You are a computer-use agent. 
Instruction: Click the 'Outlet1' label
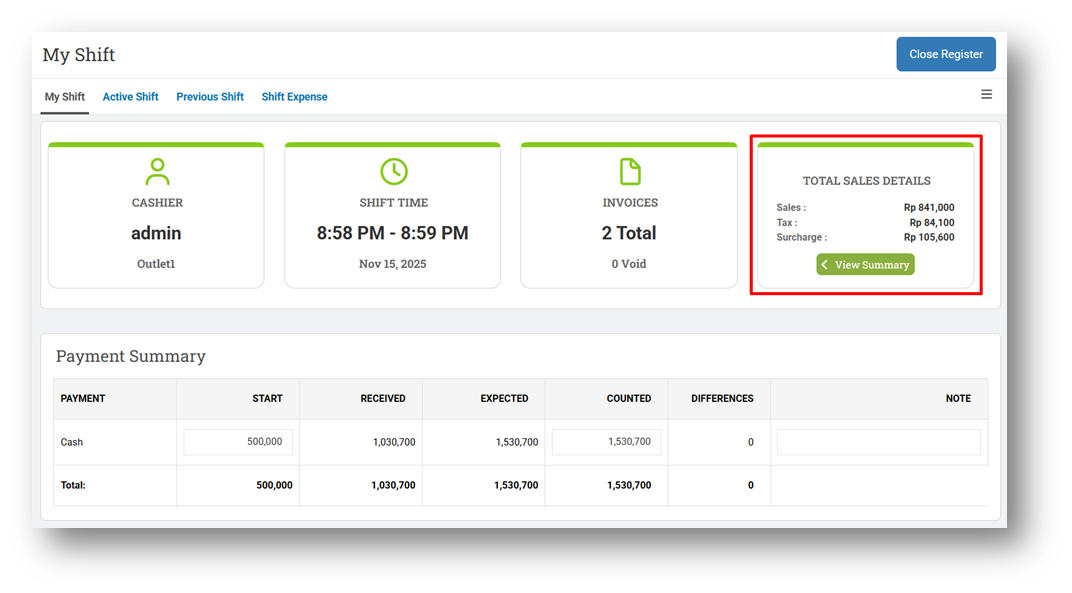pyautogui.click(x=156, y=264)
